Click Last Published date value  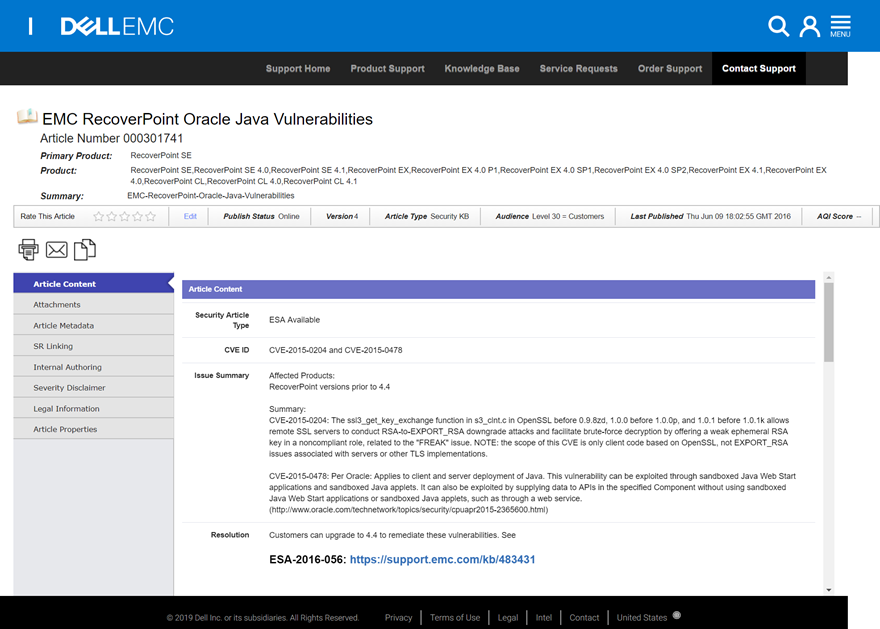(x=738, y=216)
